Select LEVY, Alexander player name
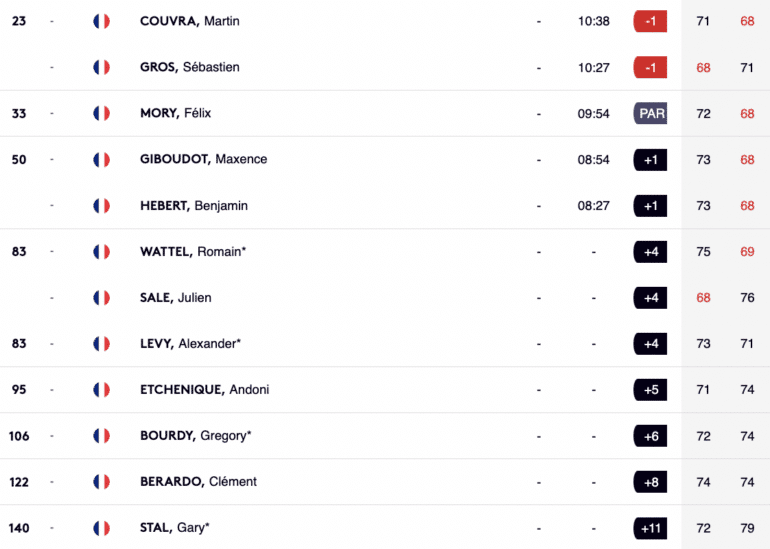 coord(191,344)
